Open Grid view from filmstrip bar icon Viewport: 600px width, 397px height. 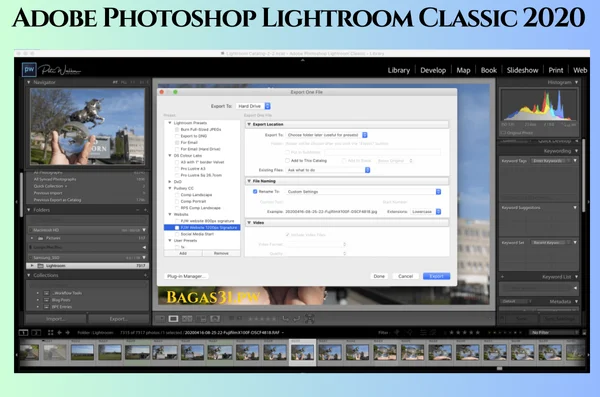pyautogui.click(x=51, y=333)
